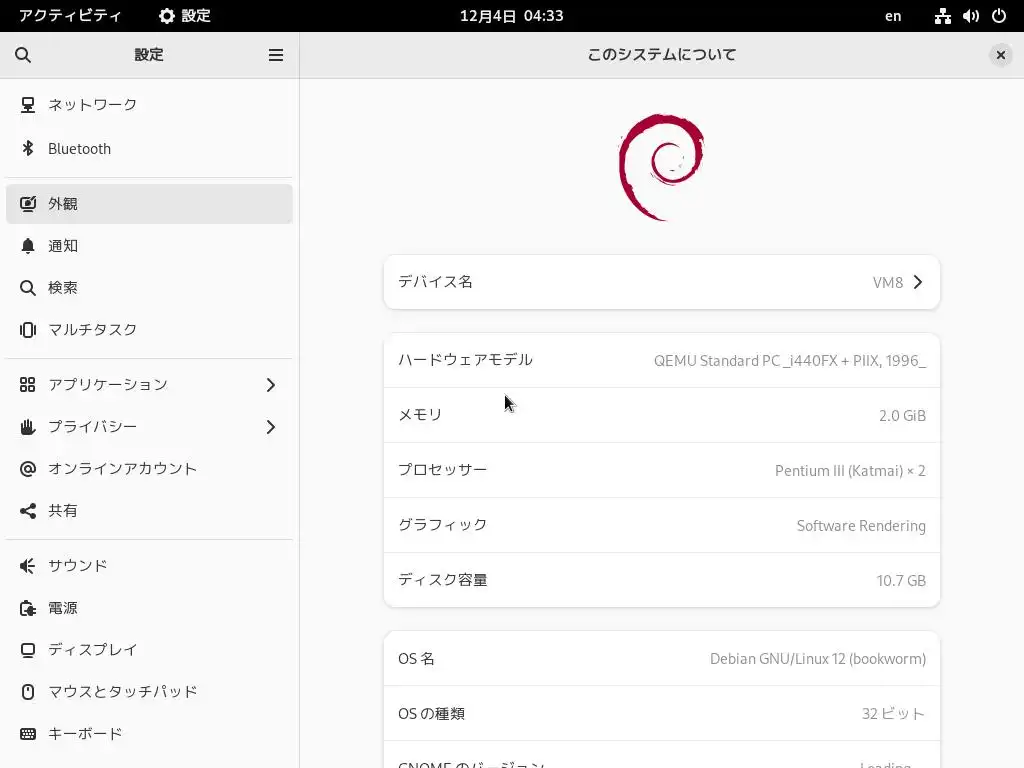Screen dimensions: 1024x768
Task: Click the 設定 title in sidebar header
Action: tap(149, 55)
